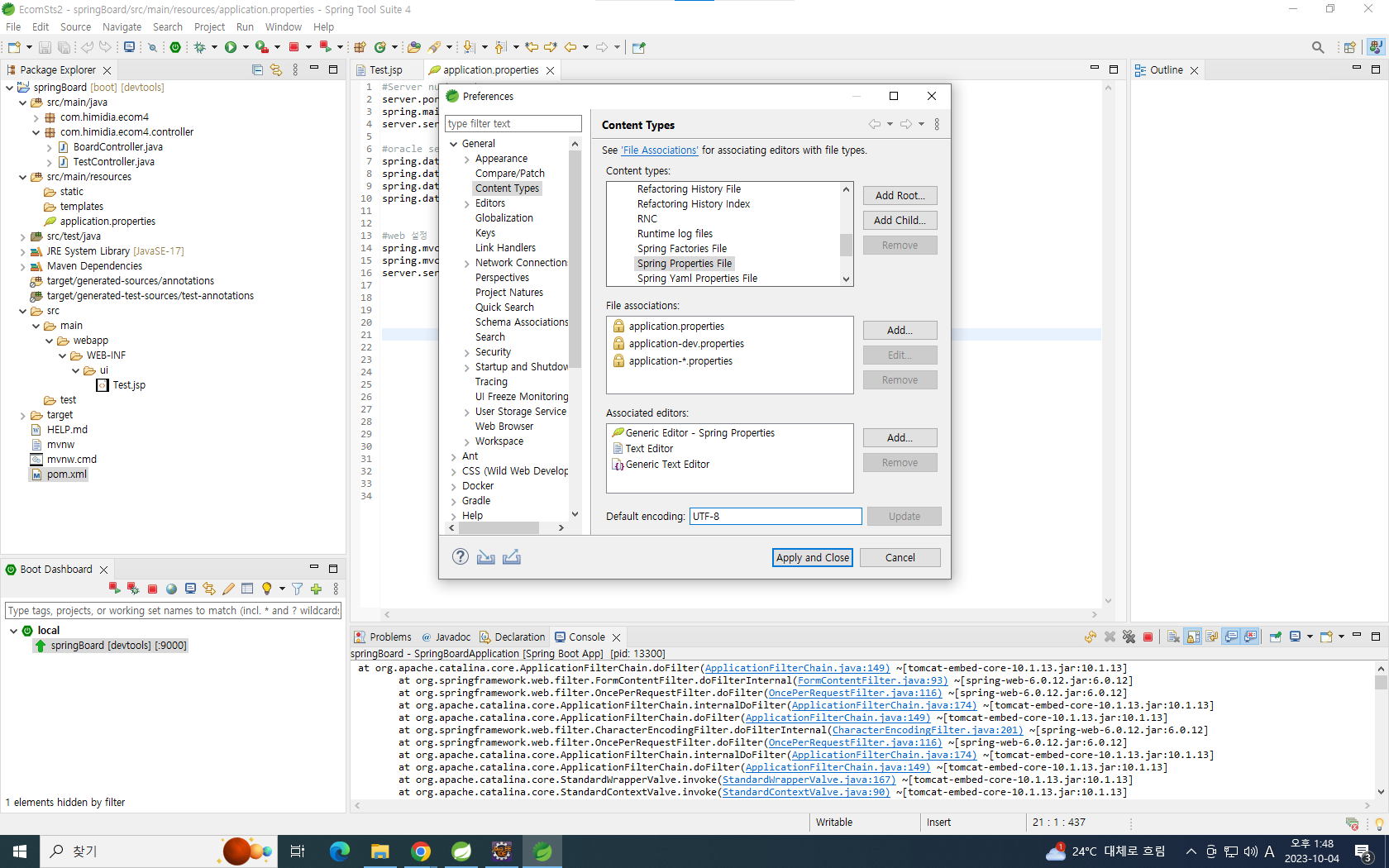The image size is (1389, 868).
Task: Click the Open Type folder icon
Action: point(414,48)
